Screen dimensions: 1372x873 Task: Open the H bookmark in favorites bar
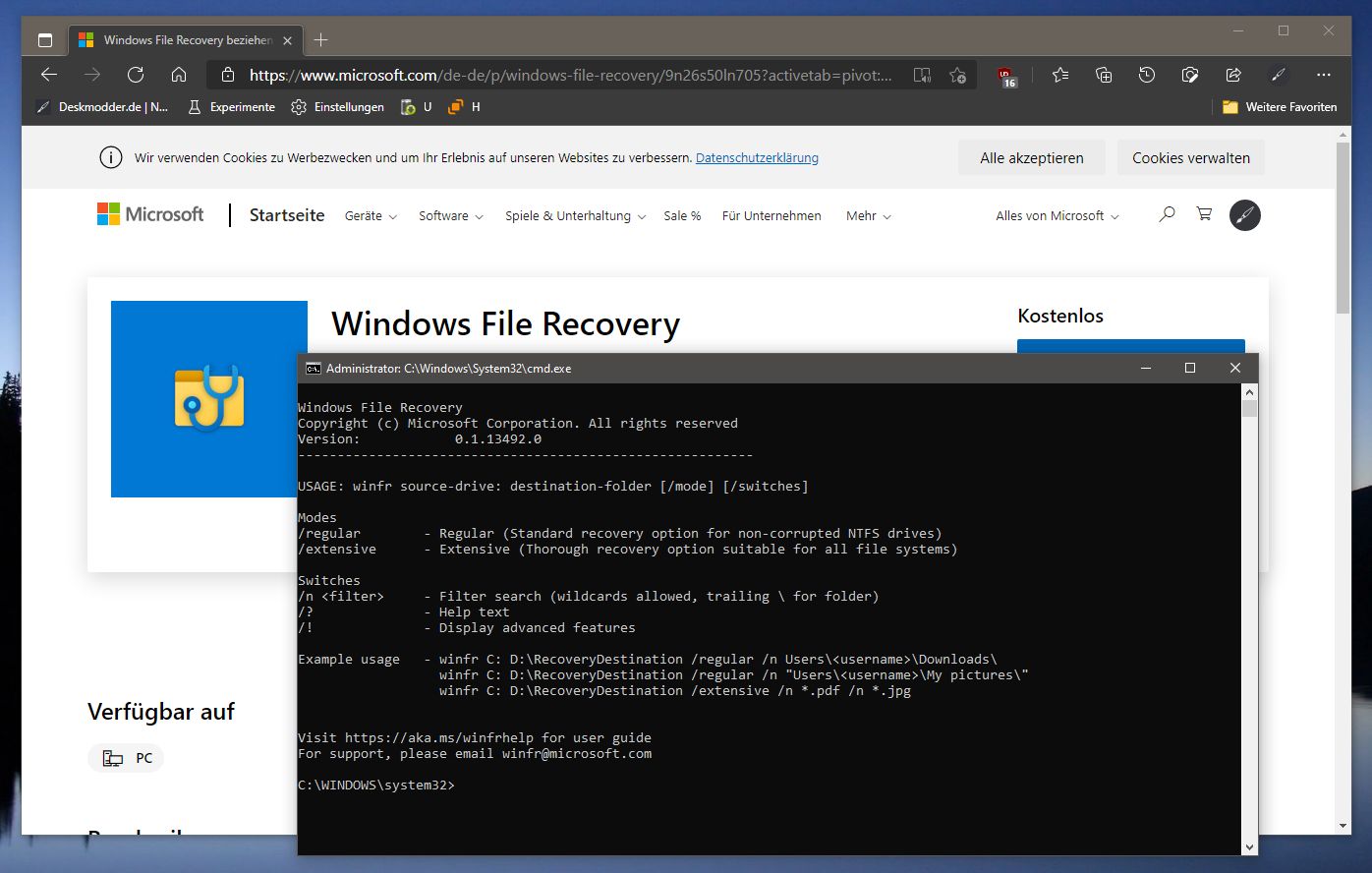tap(464, 107)
